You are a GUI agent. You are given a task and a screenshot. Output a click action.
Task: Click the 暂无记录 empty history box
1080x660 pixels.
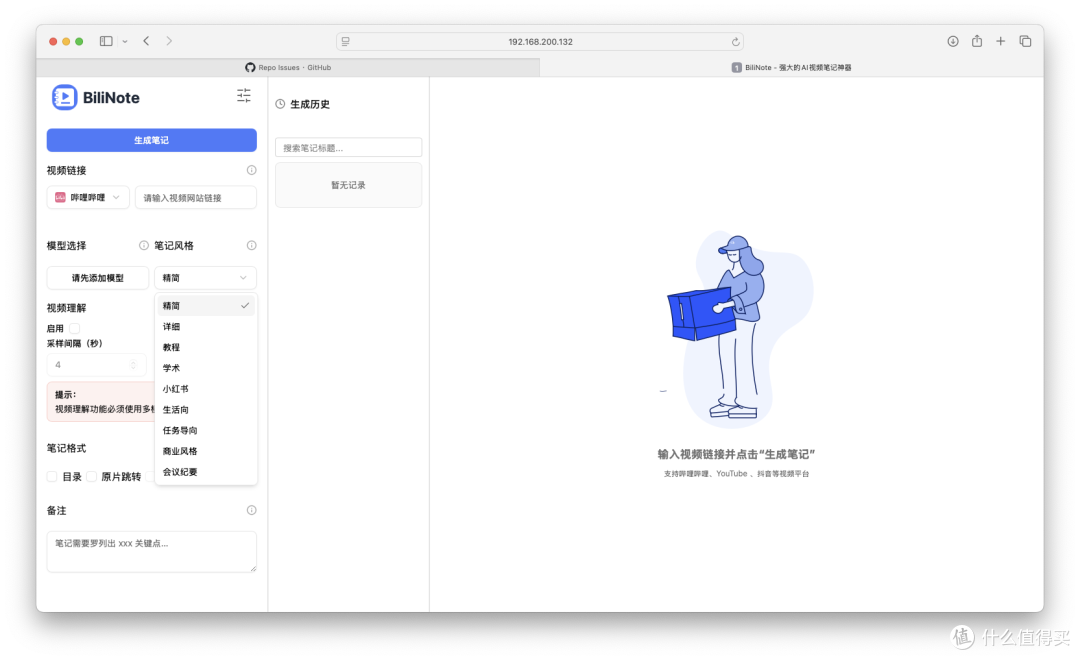pyautogui.click(x=349, y=185)
